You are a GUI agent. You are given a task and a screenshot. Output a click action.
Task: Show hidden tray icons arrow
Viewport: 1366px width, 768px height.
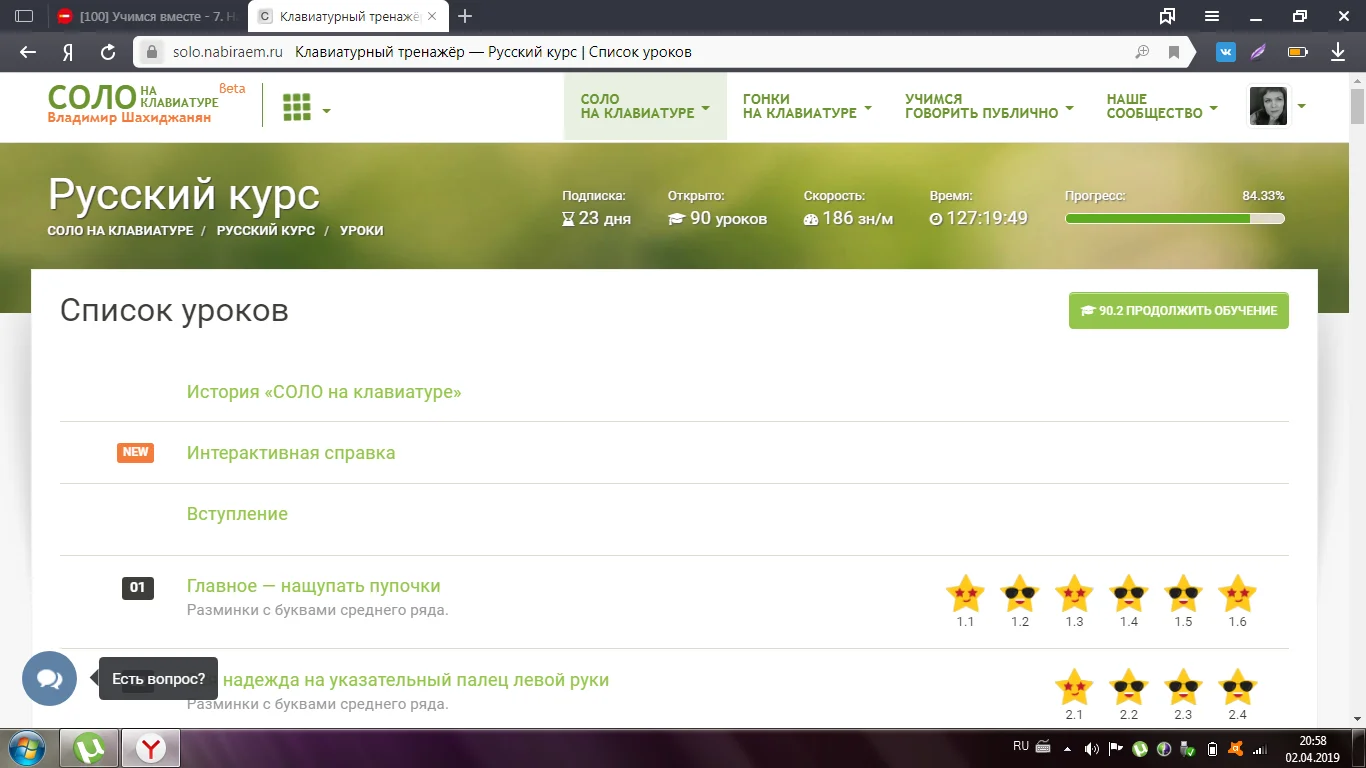point(1068,748)
